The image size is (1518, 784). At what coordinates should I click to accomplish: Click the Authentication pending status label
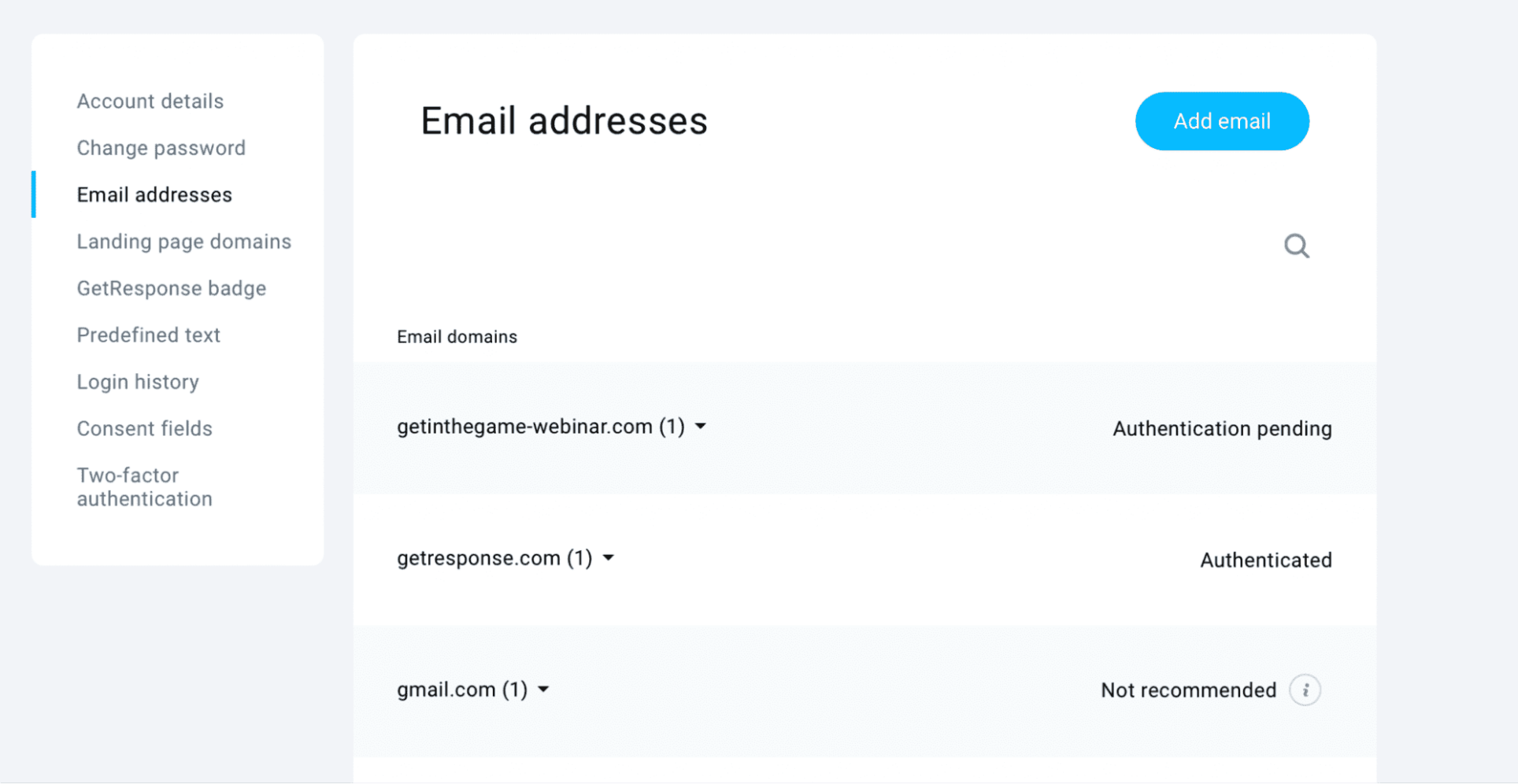tap(1221, 428)
